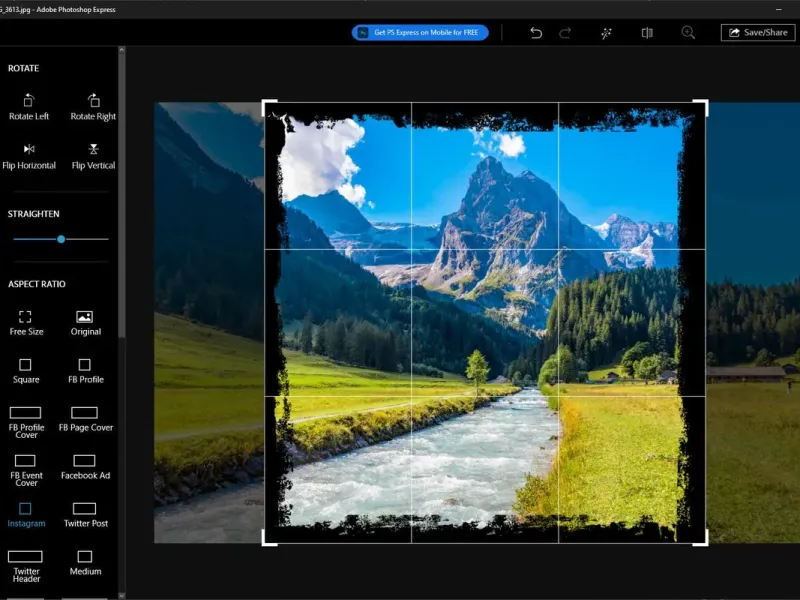Choose the Original aspect ratio
Viewport: 800px width, 600px height.
coord(85,323)
